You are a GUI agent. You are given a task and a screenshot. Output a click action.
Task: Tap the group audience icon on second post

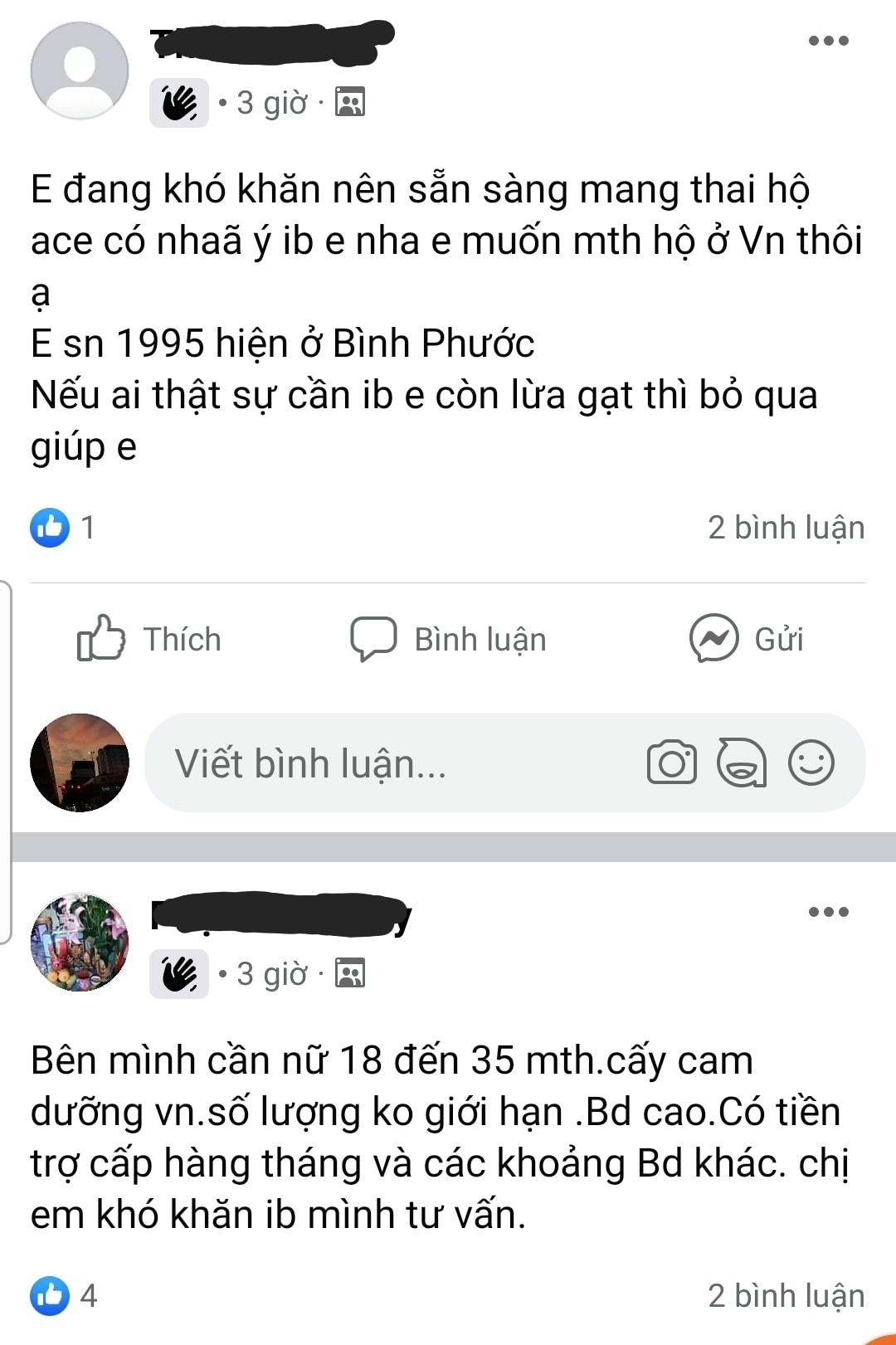(350, 973)
